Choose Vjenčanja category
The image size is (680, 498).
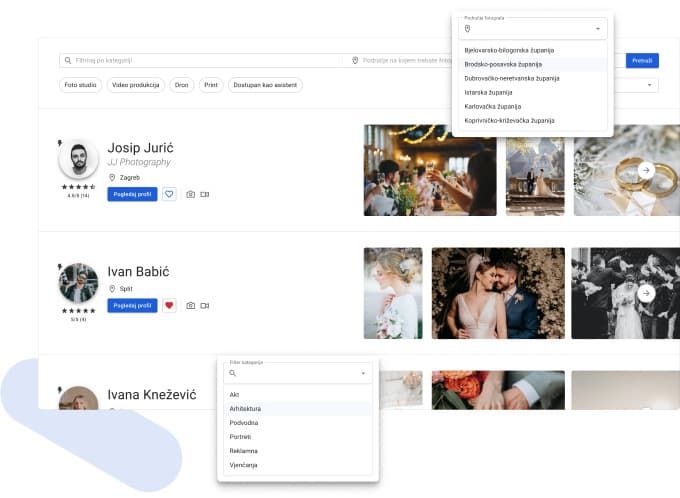(298, 465)
